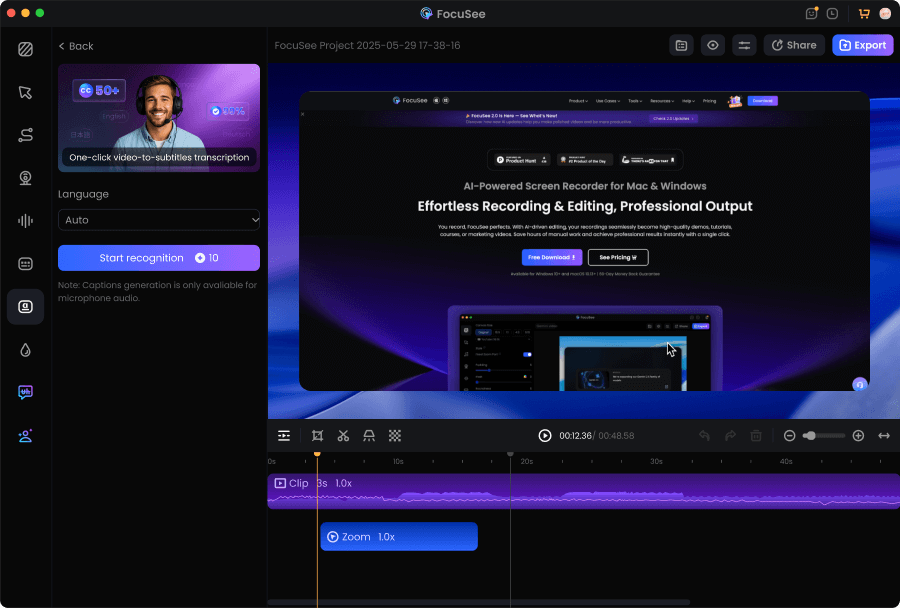Open the webcam panel in sidebar
This screenshot has height=608, width=900.
(x=25, y=178)
